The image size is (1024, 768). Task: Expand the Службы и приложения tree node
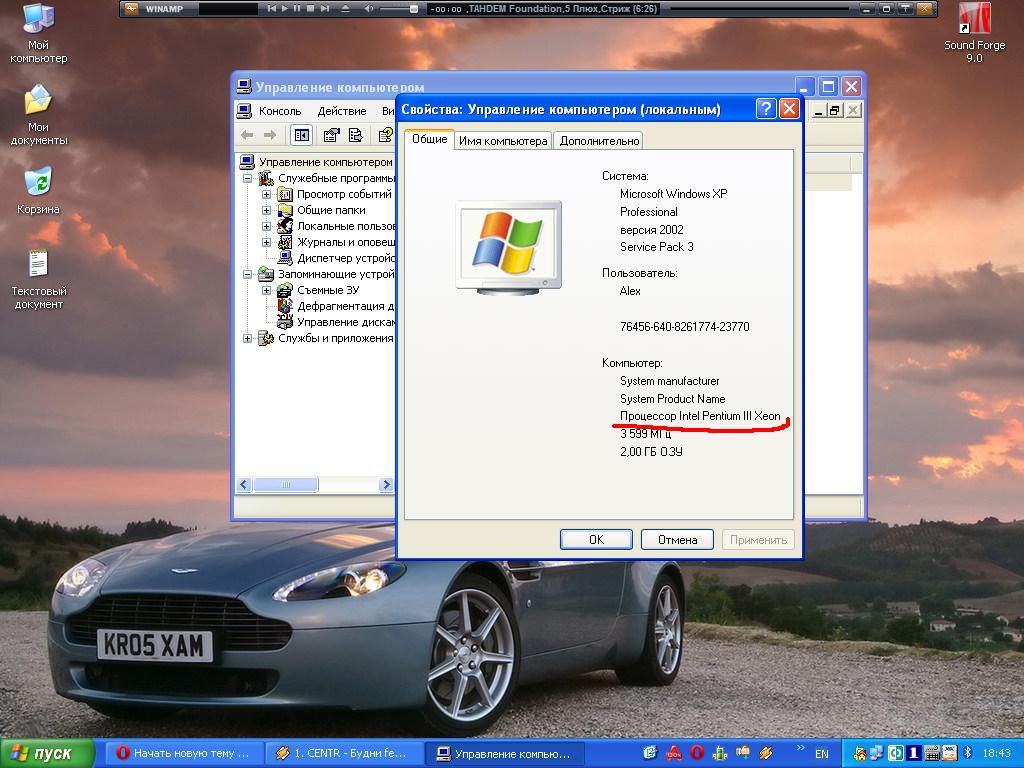pos(248,338)
